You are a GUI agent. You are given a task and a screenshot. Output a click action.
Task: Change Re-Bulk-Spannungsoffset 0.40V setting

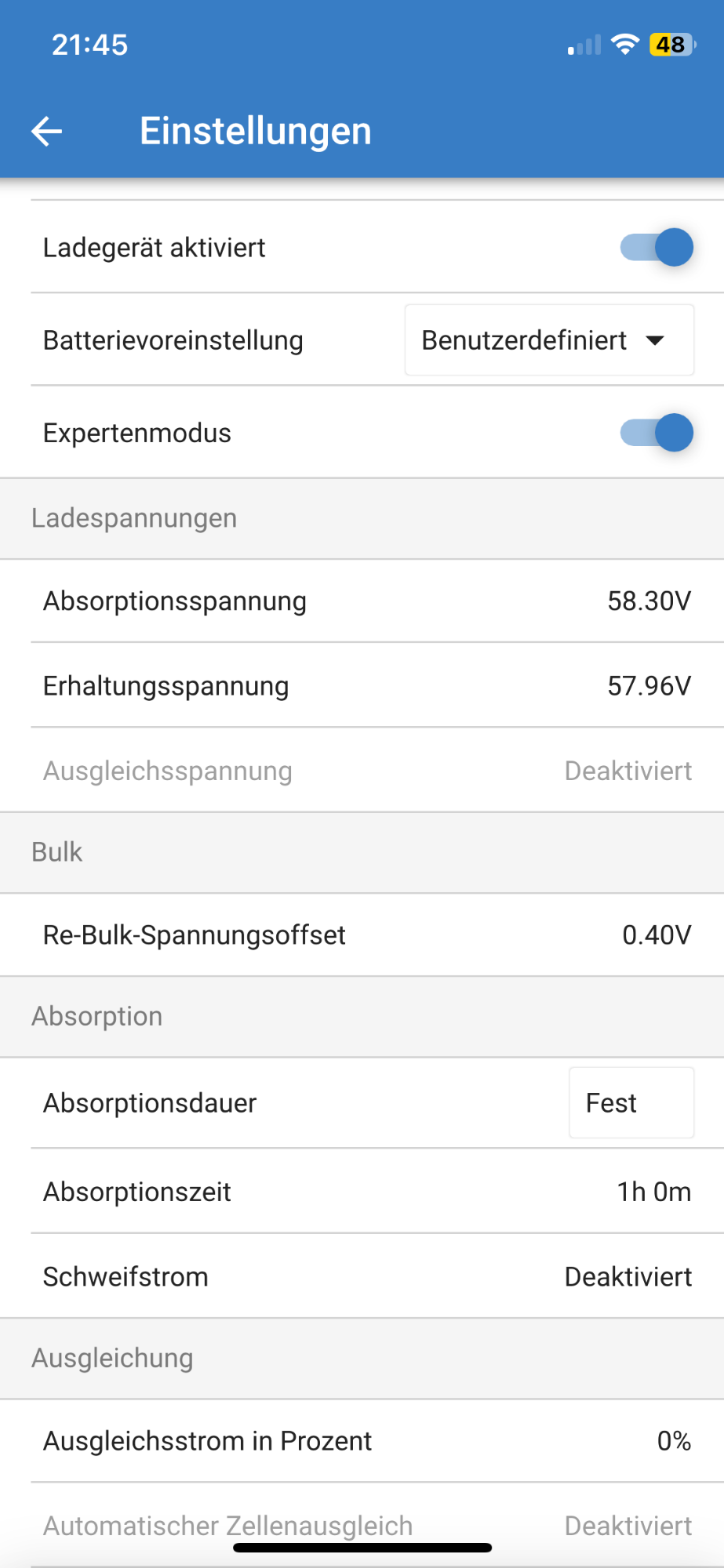tap(656, 935)
